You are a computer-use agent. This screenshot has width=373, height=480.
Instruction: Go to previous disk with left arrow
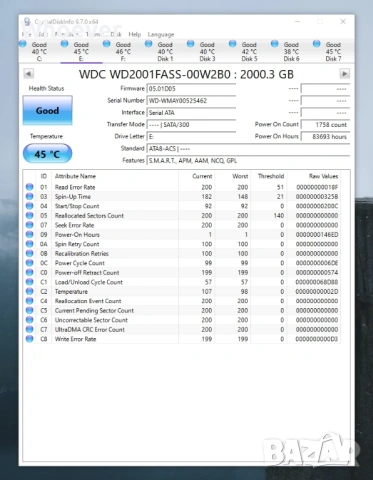click(29, 74)
